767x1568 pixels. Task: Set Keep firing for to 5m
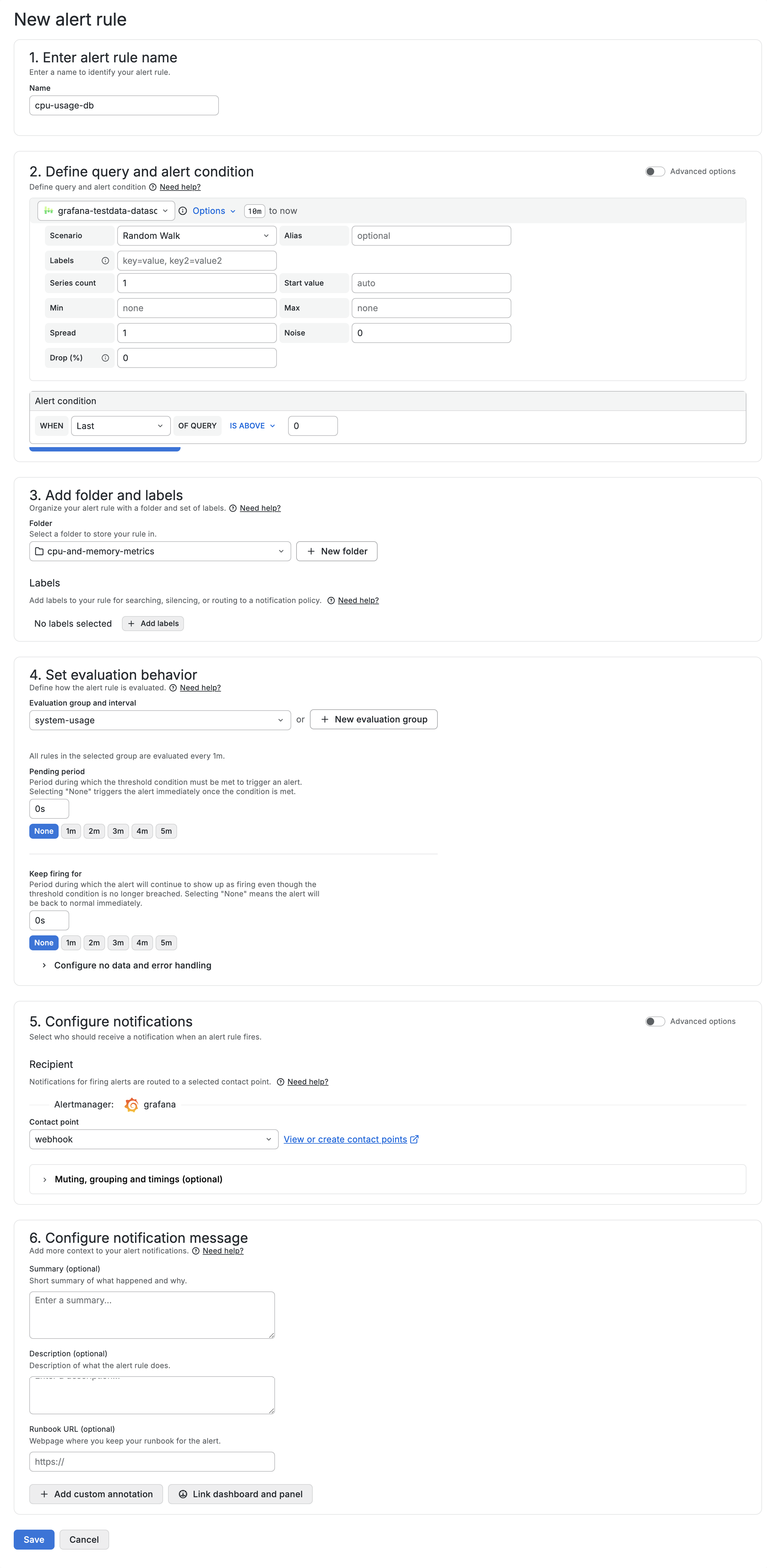(166, 943)
